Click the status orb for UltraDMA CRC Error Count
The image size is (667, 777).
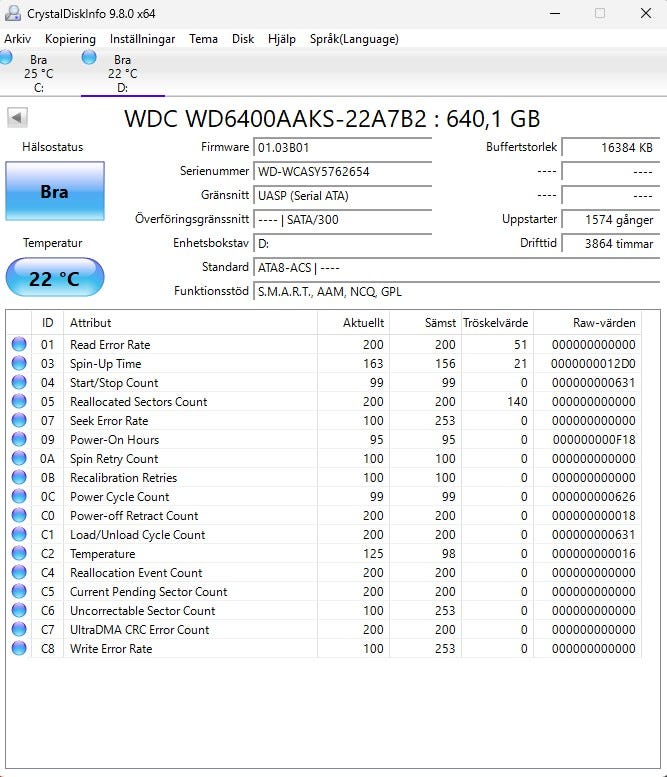[x=19, y=630]
